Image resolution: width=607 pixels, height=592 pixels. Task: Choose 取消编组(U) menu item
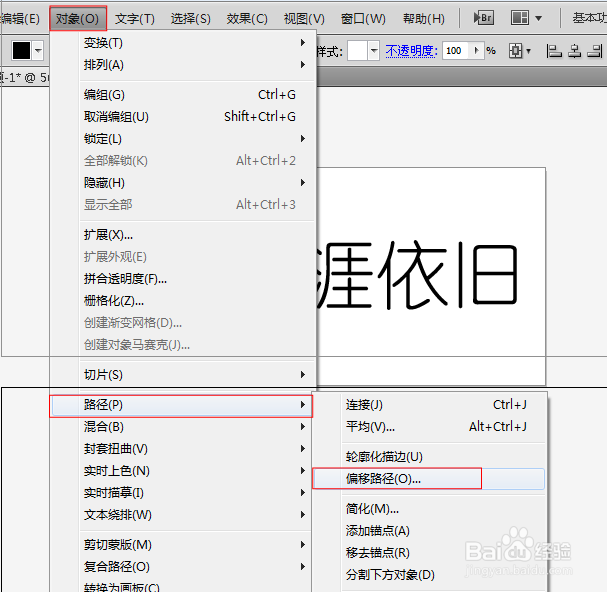tap(197, 117)
